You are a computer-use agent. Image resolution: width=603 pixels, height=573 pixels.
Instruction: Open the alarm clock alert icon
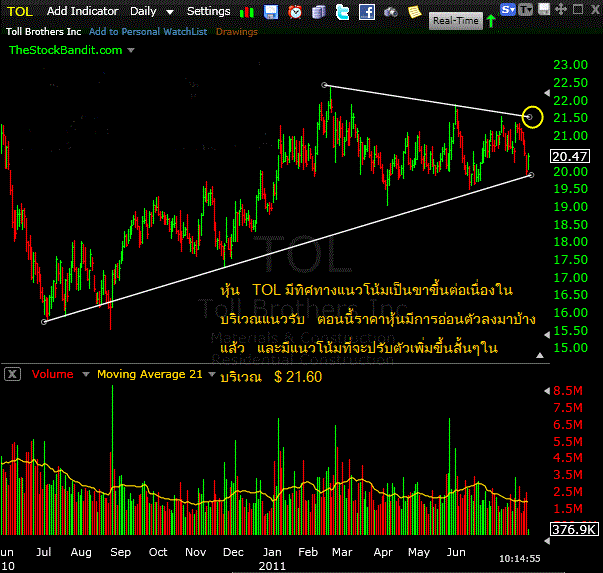295,12
